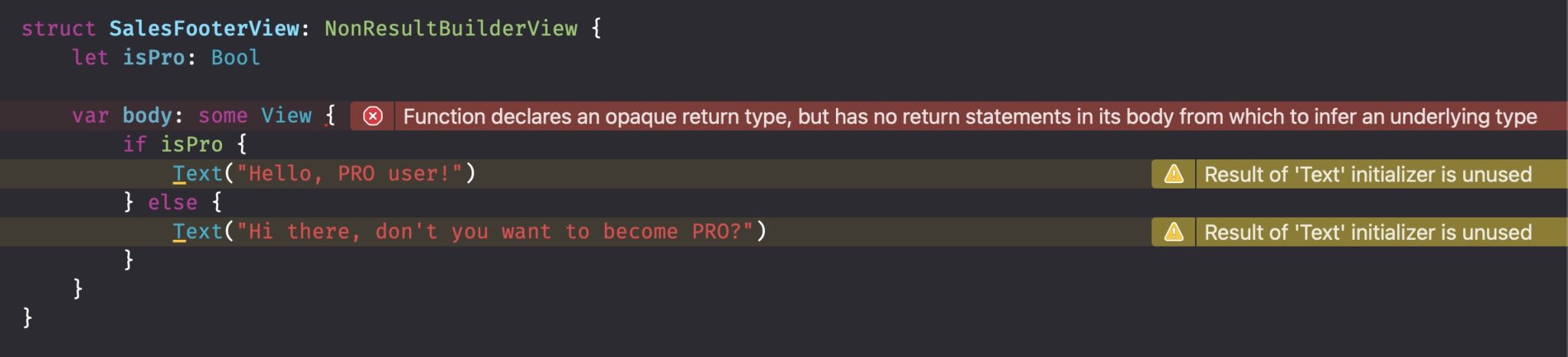Click the warning icon beside the "Hello, PRO user!" line

pos(1174,175)
